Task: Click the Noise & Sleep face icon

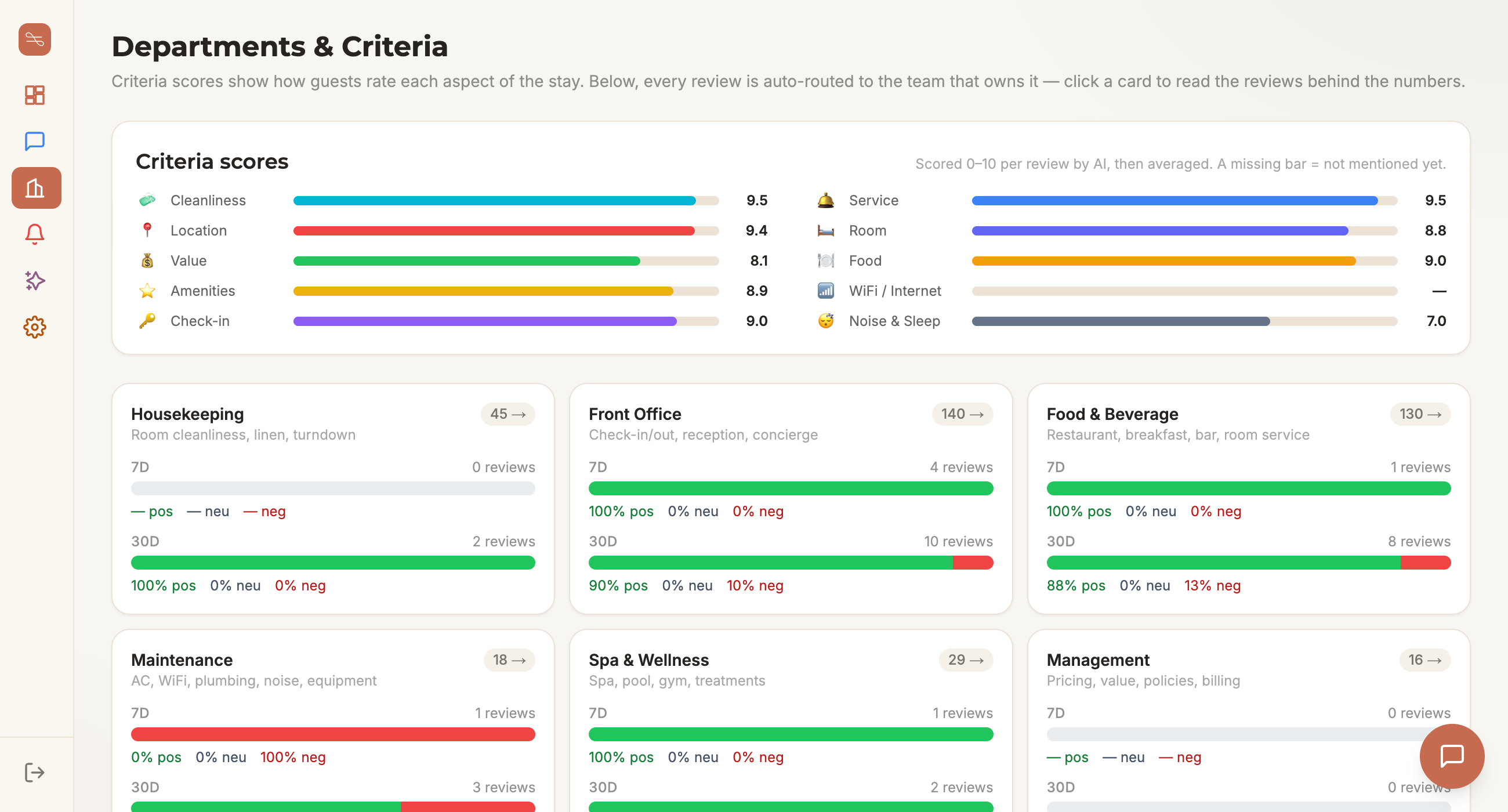Action: (x=825, y=321)
